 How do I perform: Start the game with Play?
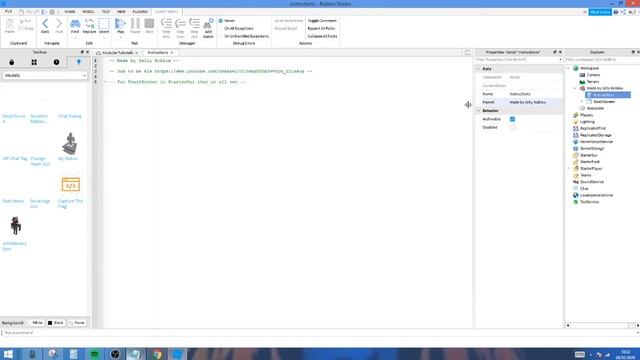point(120,26)
